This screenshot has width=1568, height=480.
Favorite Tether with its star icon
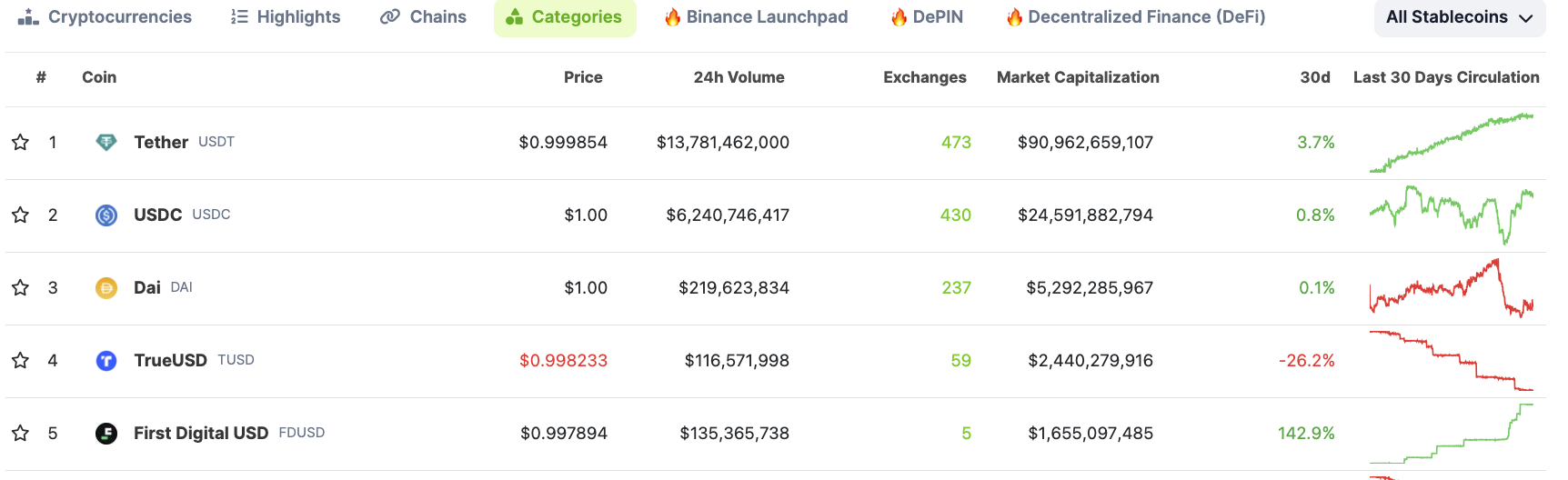[20, 142]
